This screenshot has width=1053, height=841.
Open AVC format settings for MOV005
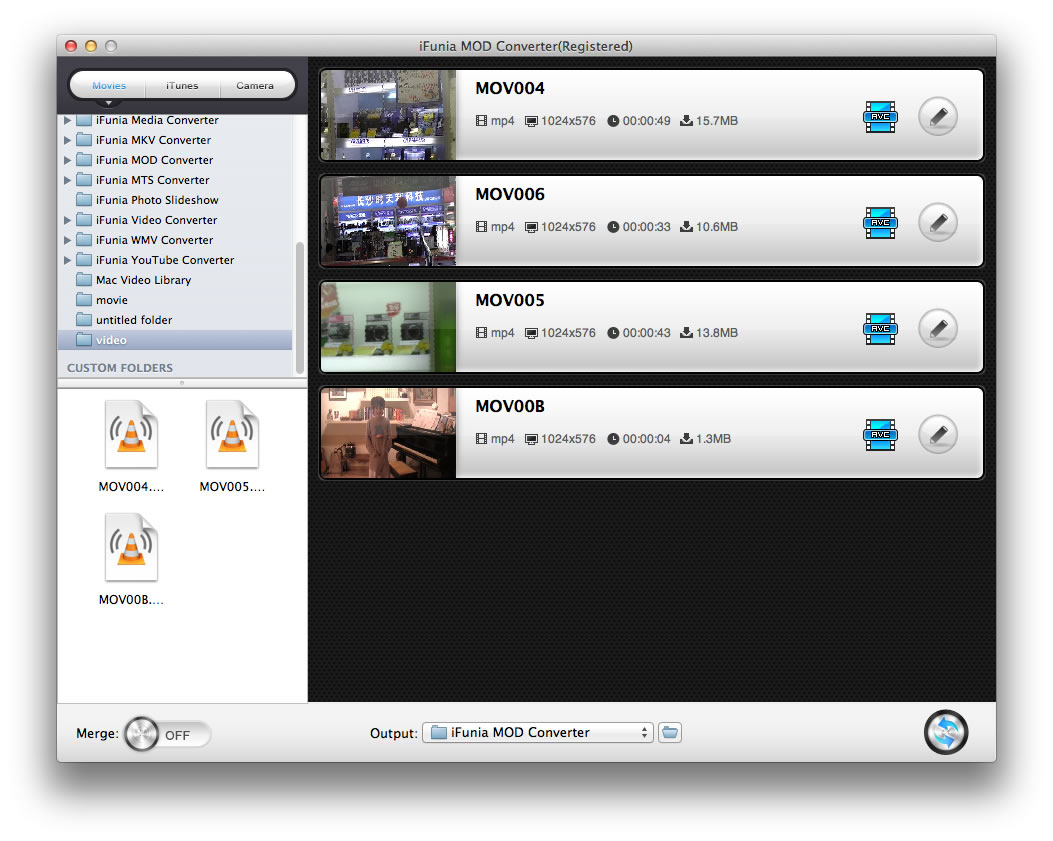pyautogui.click(x=880, y=329)
